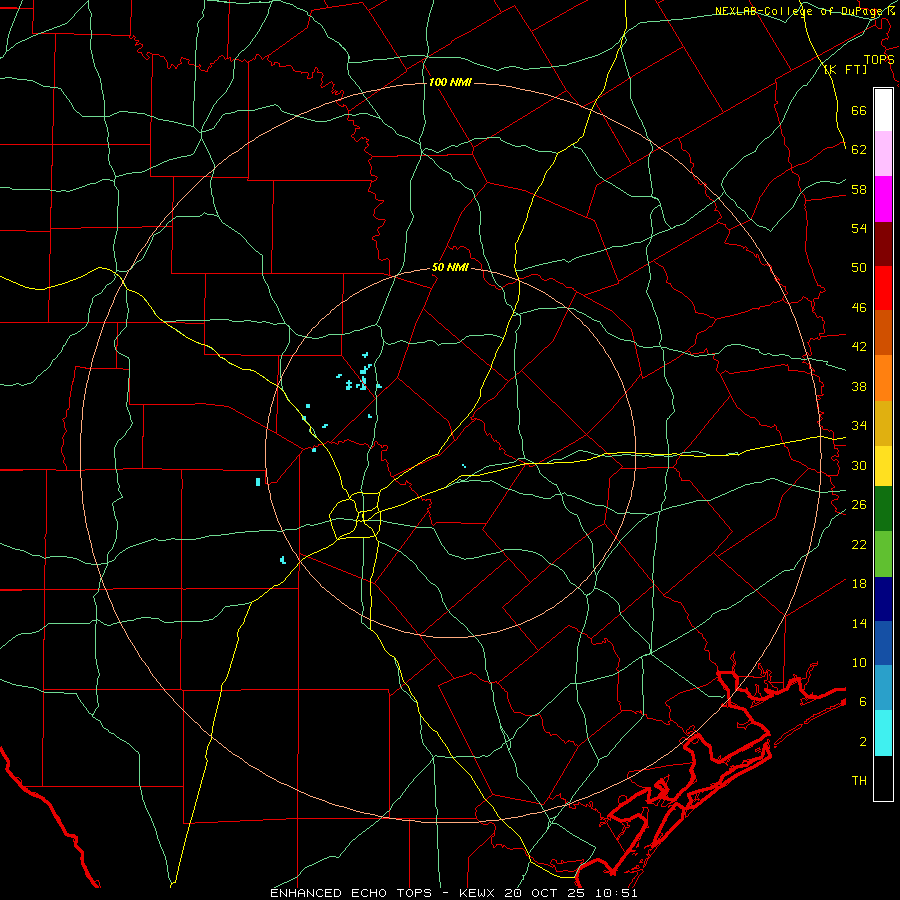
Task: Click the '100 NMI' range ring label
Action: coord(450,82)
